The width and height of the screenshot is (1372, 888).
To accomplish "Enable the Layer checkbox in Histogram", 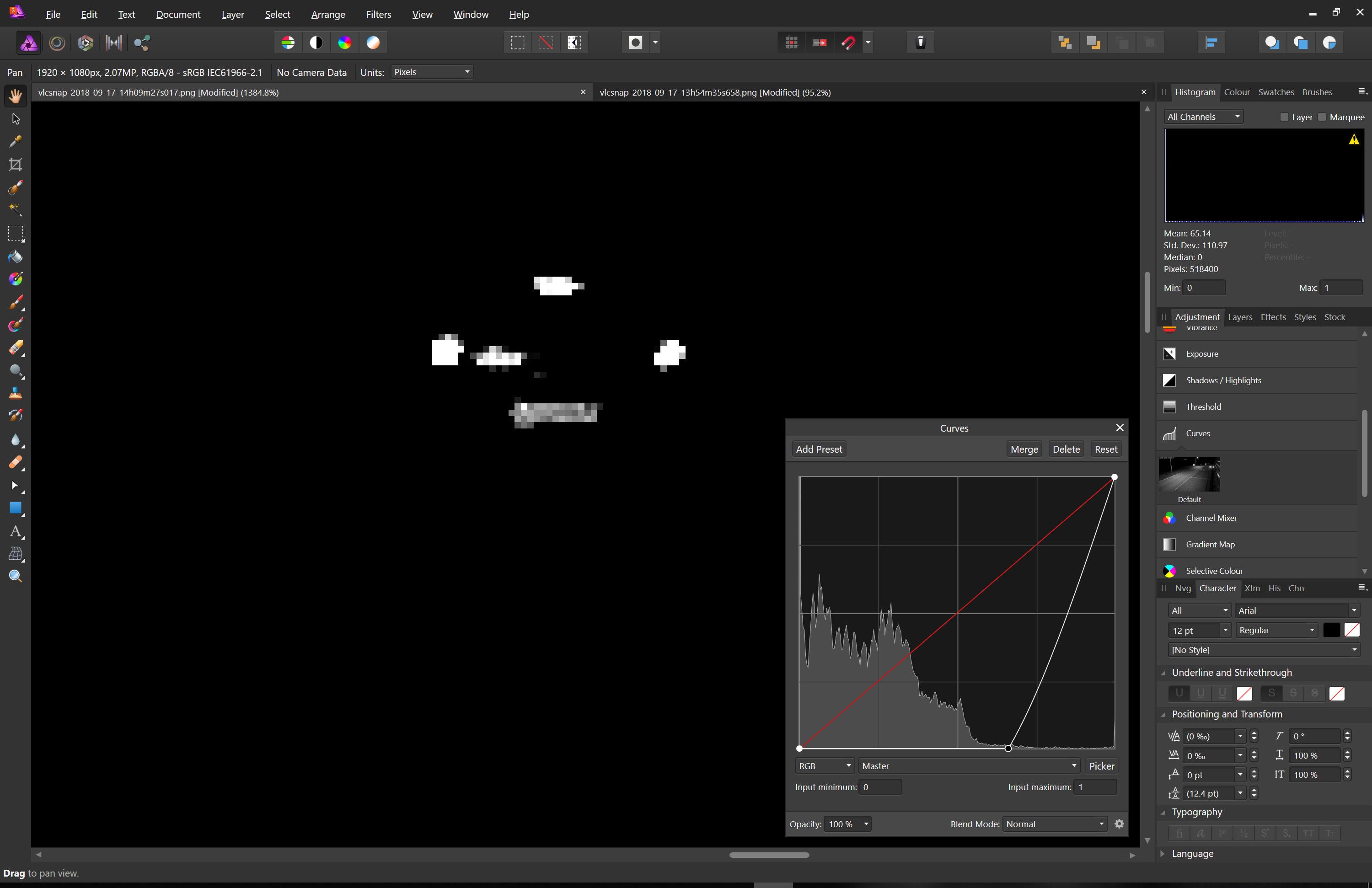I will [x=1284, y=117].
